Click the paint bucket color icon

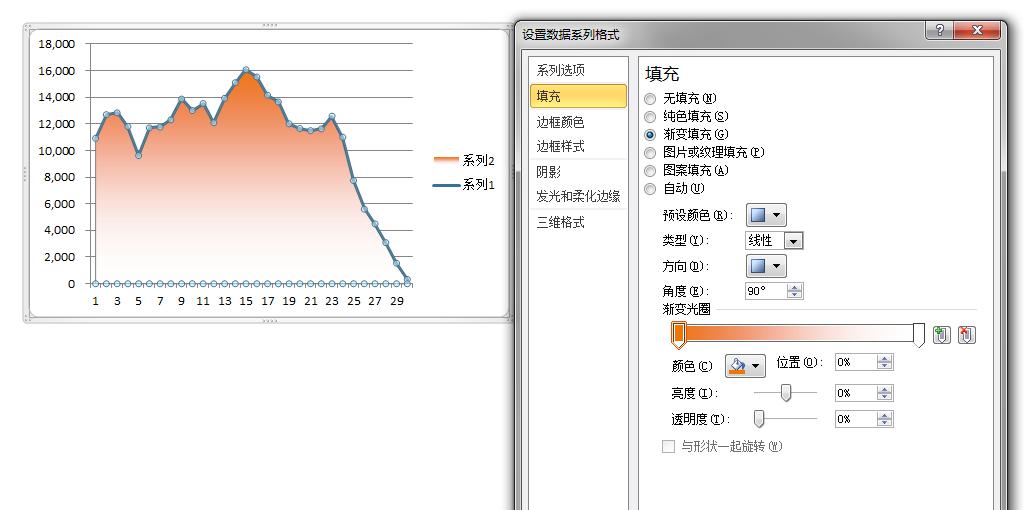[738, 365]
